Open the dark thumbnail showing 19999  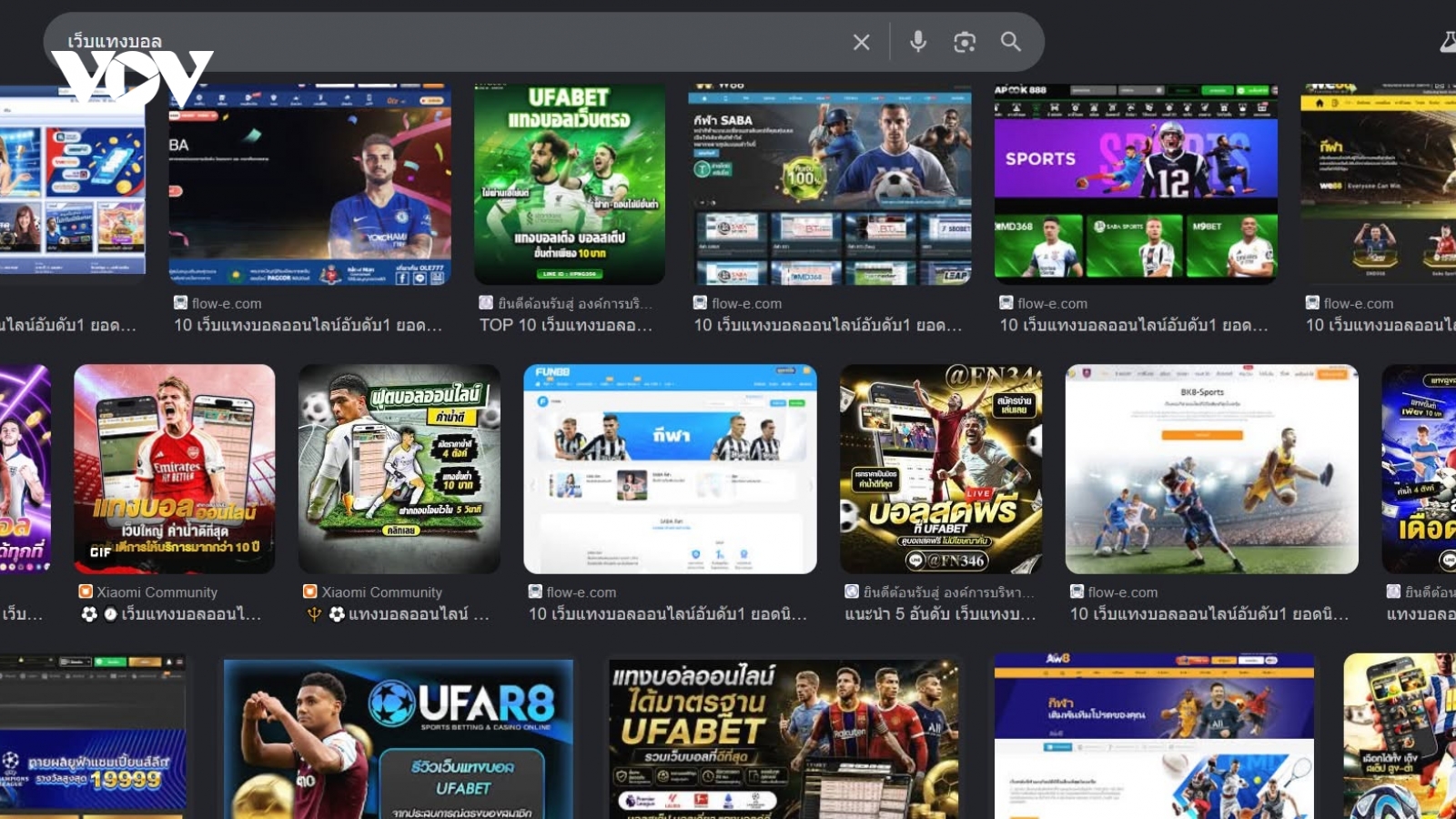(x=93, y=735)
